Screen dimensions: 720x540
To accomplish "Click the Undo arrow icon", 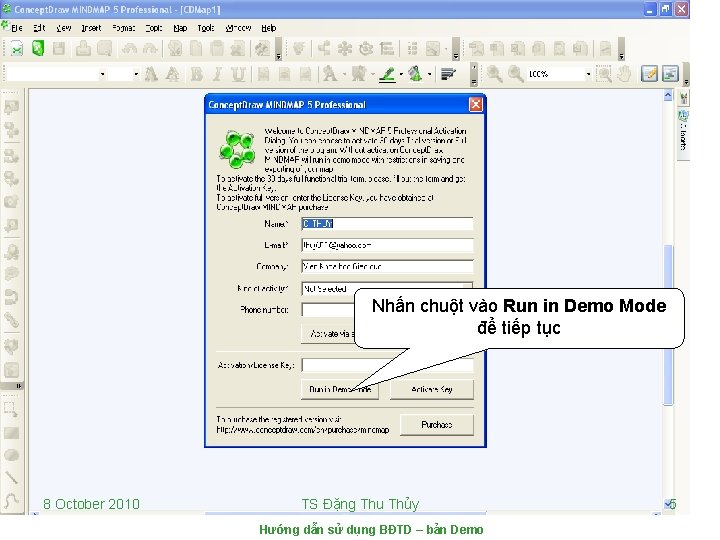I will pyautogui.click(x=129, y=48).
